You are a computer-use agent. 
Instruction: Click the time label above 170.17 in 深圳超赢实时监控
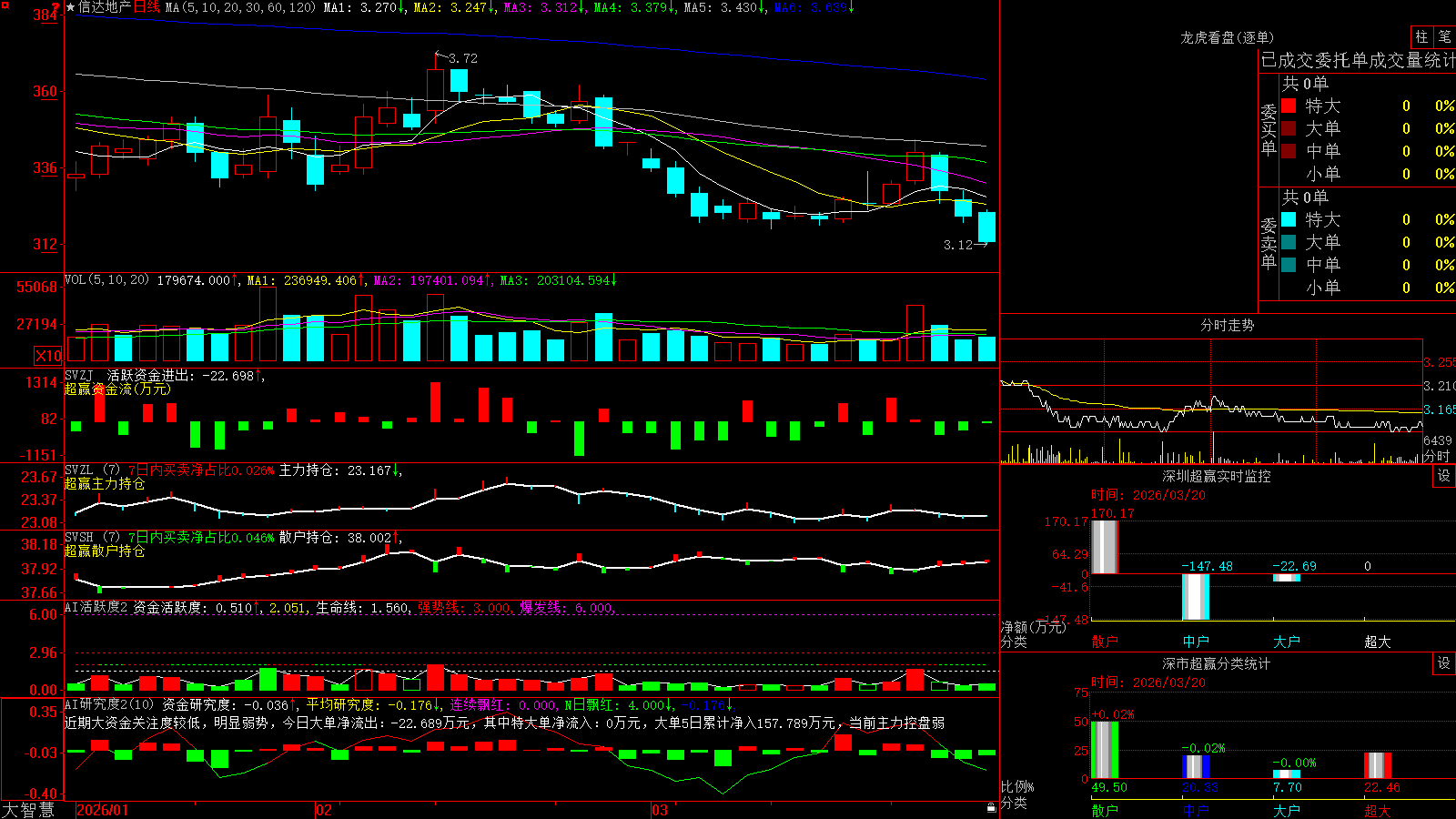pyautogui.click(x=1148, y=495)
